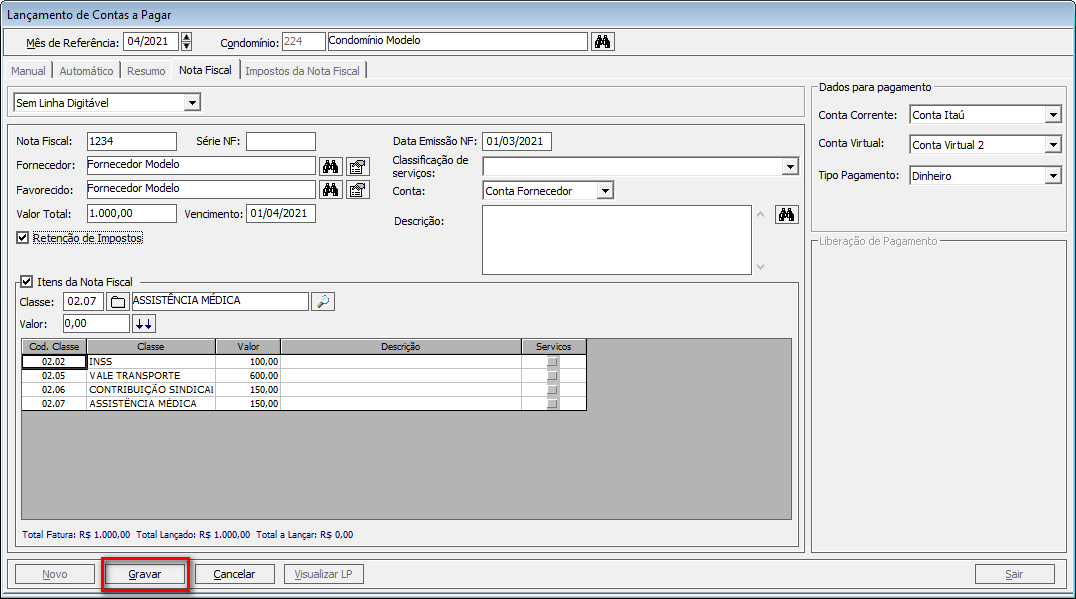Open Favorecido details form icon

click(x=358, y=190)
